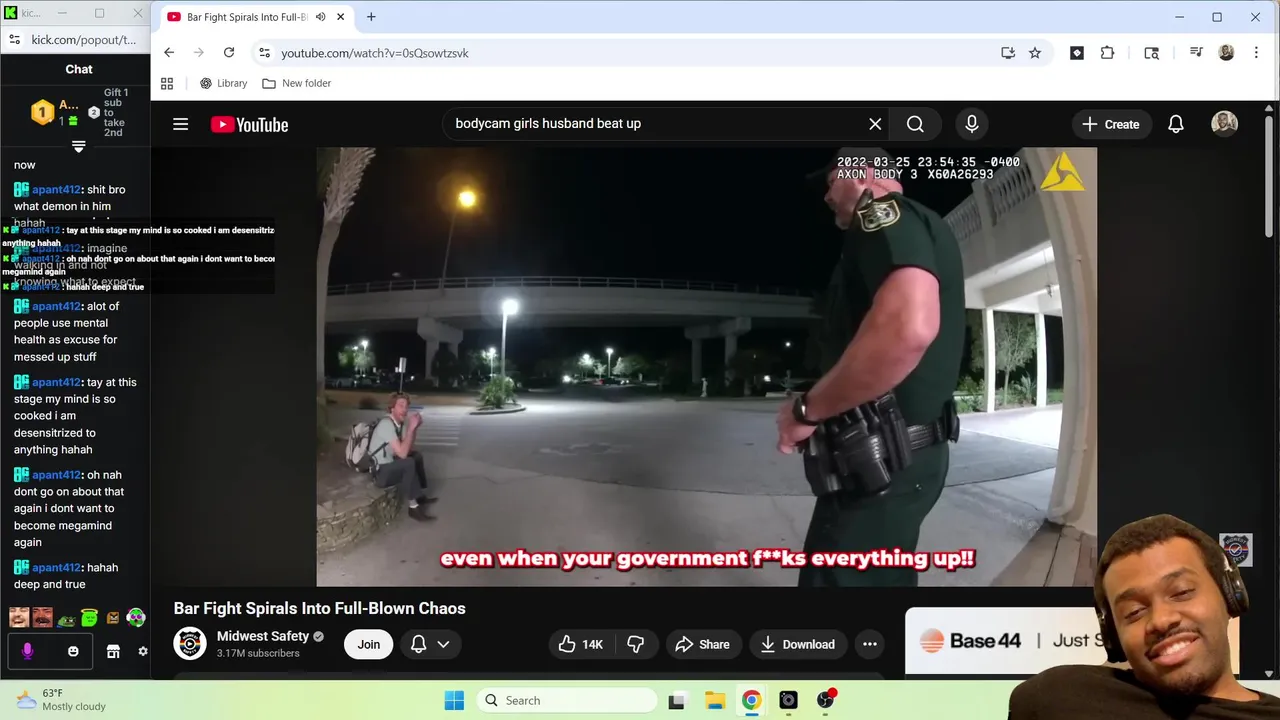Bookmark this page with the star

coord(1035,53)
